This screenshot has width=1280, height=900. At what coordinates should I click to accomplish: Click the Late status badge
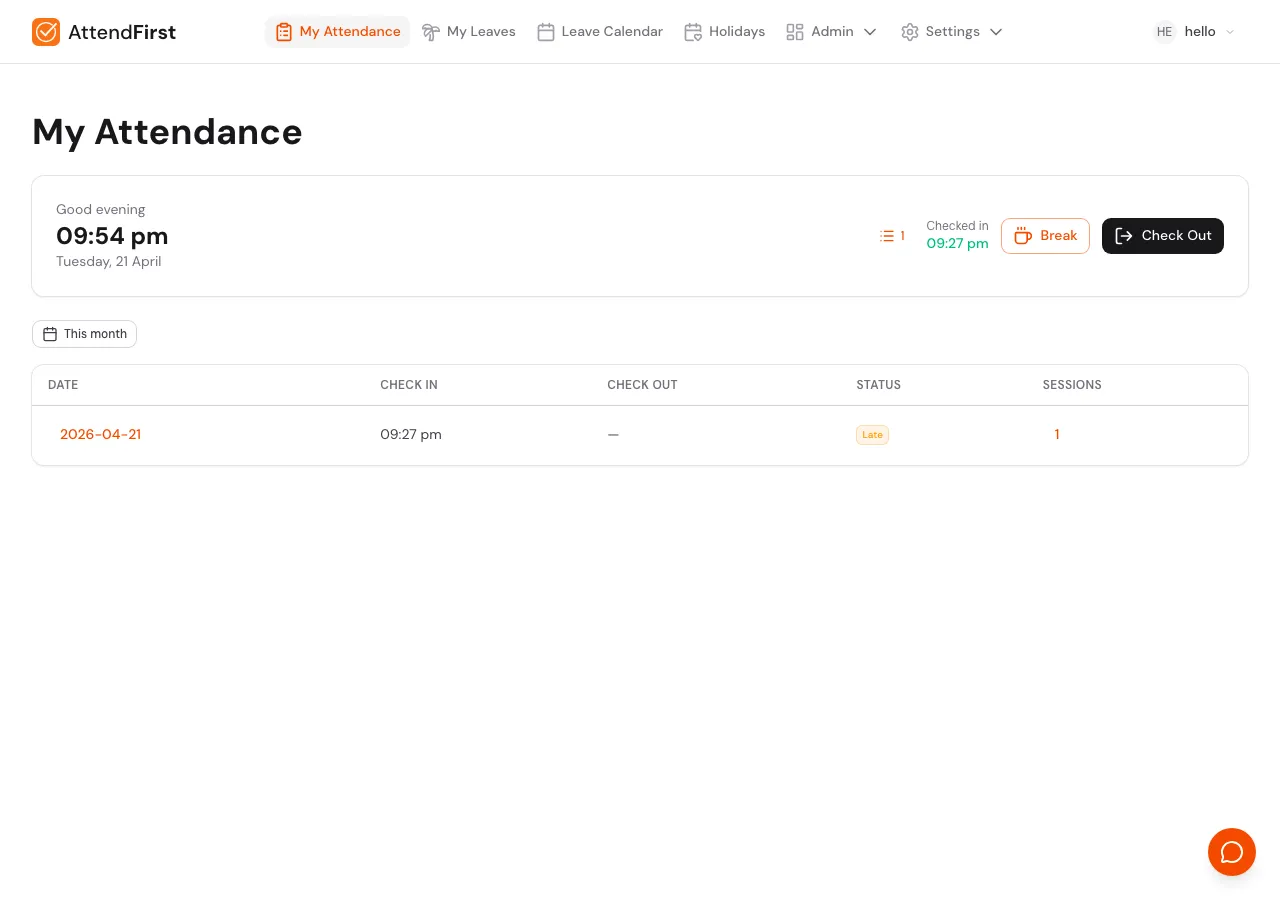(872, 435)
